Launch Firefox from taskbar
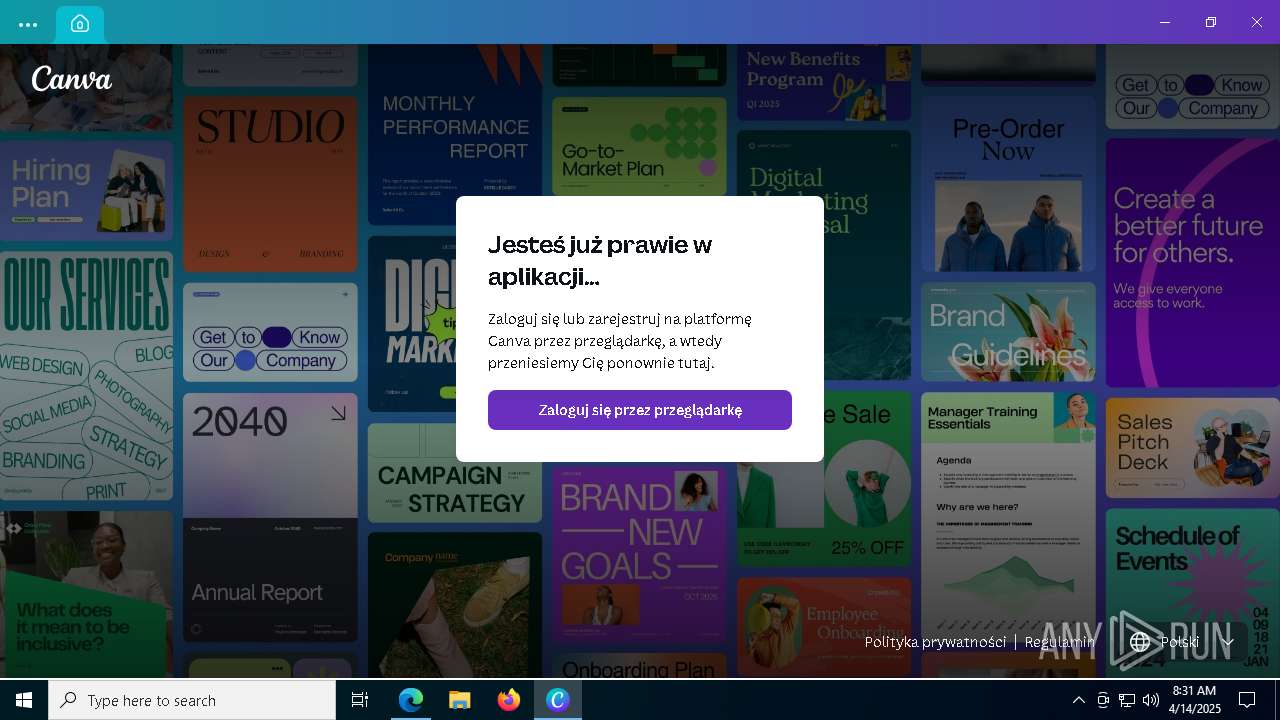 (509, 700)
